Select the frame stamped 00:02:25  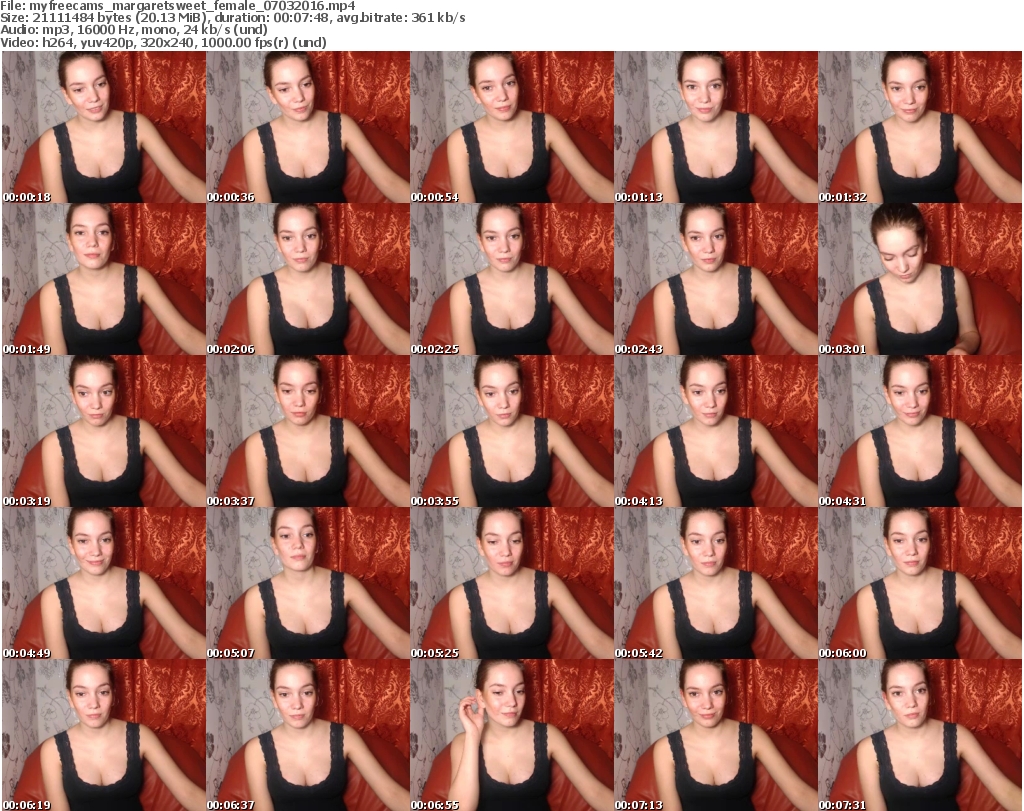[511, 279]
